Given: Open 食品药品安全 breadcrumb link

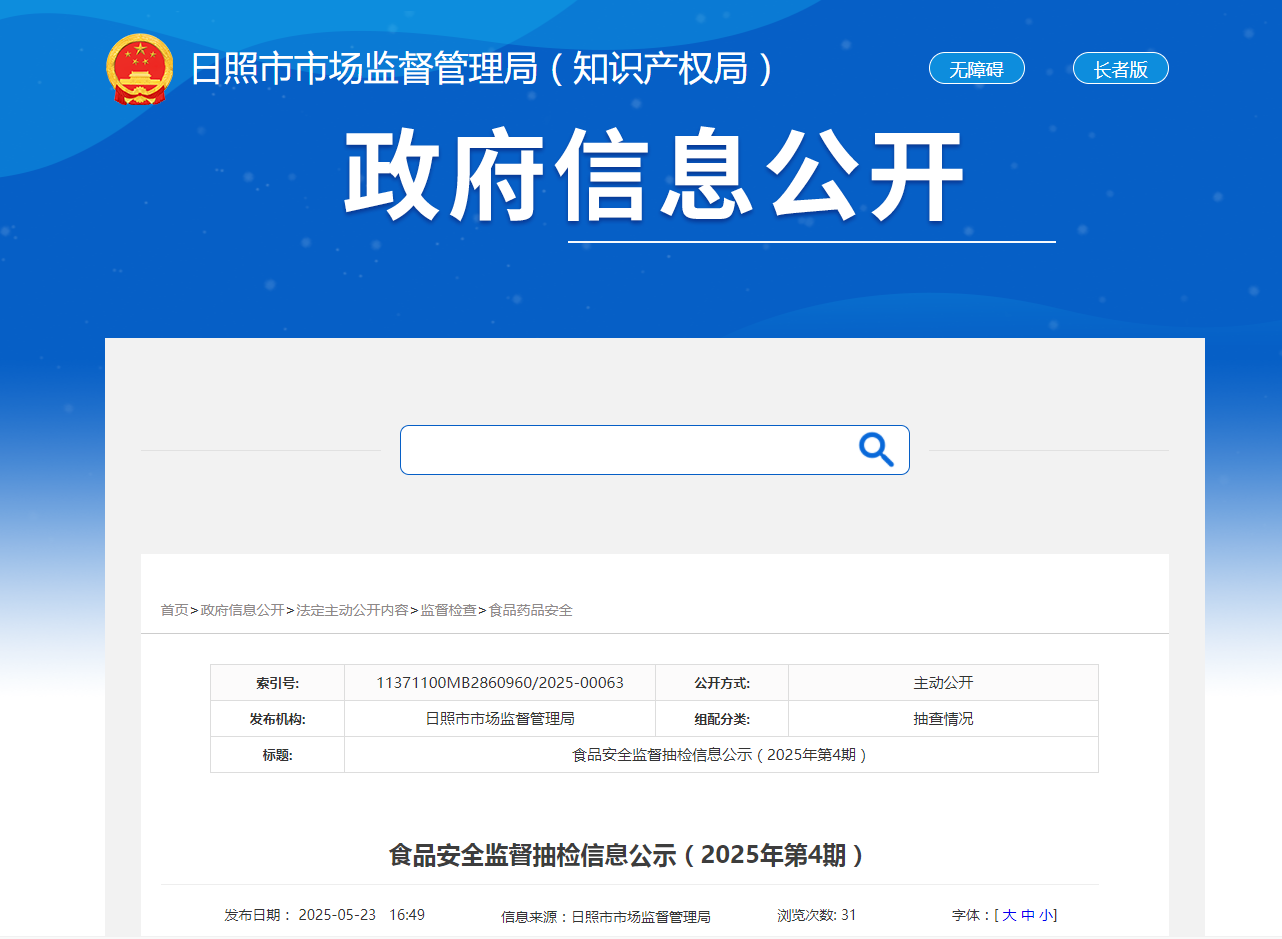Looking at the screenshot, I should coord(530,610).
